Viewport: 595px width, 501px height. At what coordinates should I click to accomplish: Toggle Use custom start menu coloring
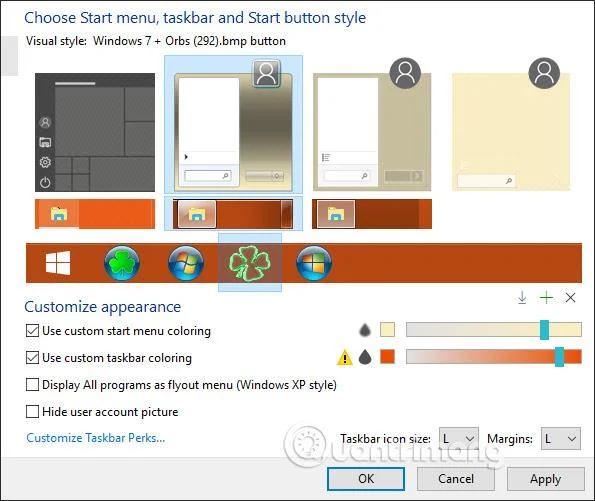click(32, 331)
